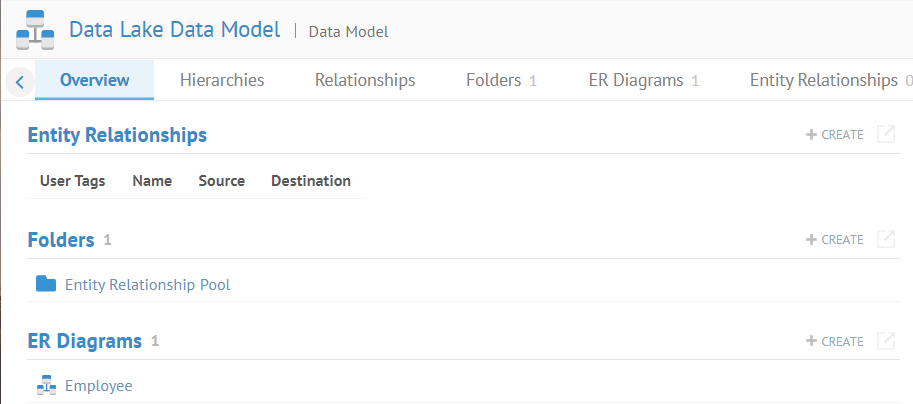Image resolution: width=913 pixels, height=404 pixels.
Task: Switch to the Hierarchies tab
Action: coord(222,80)
